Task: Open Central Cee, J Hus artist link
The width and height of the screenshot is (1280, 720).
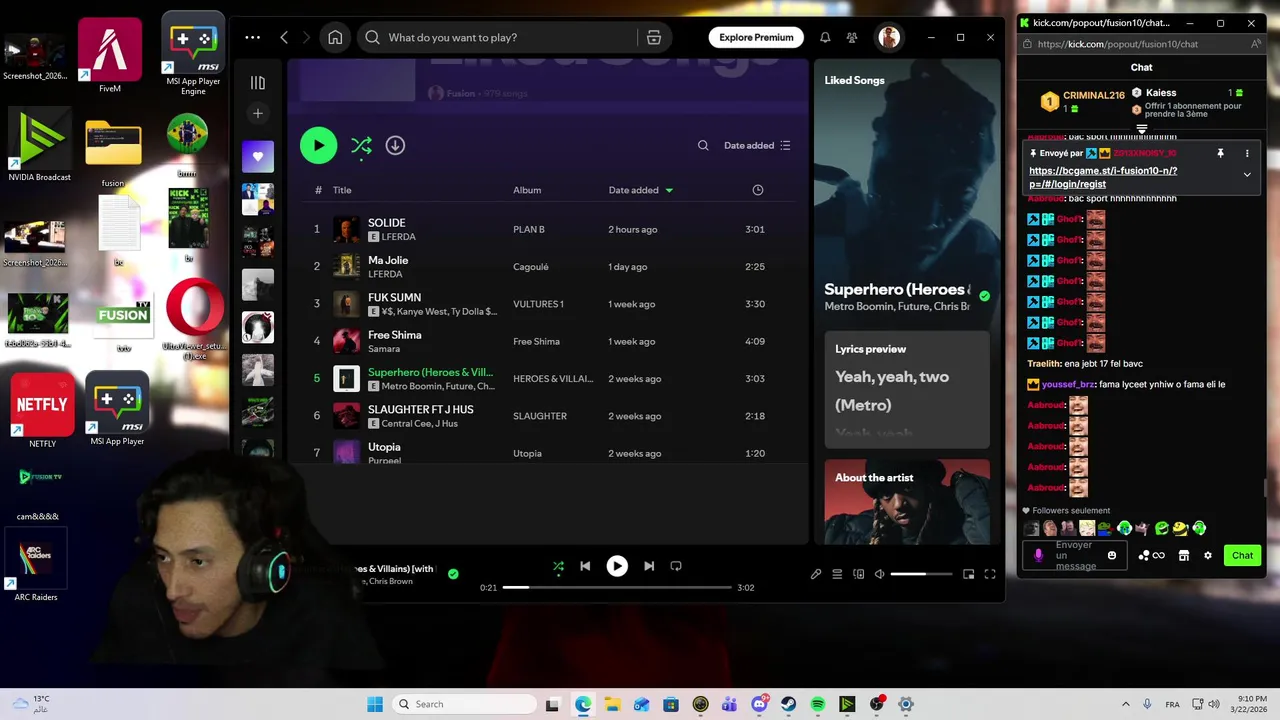Action: pyautogui.click(x=419, y=424)
